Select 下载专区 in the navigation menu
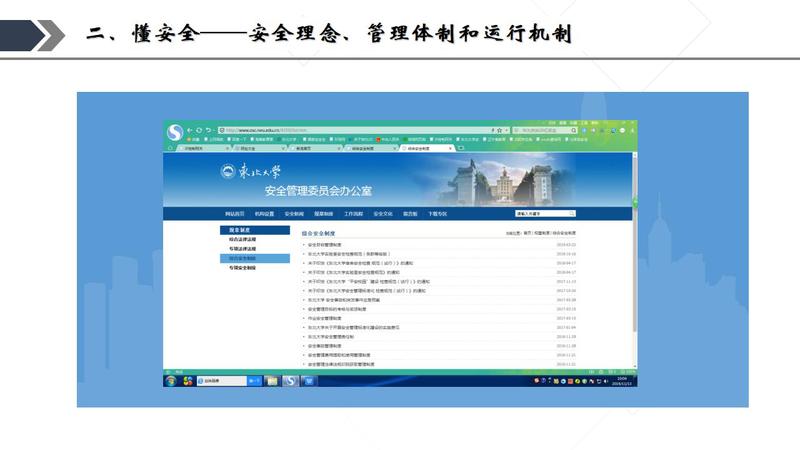Screen dimensions: 800x450 [x=438, y=213]
